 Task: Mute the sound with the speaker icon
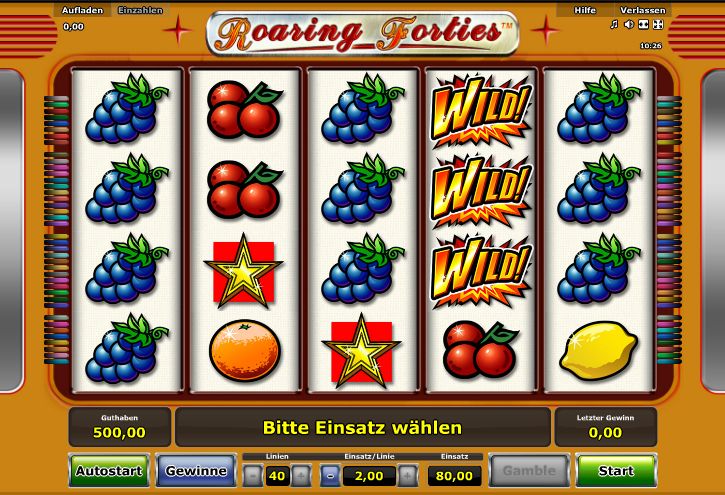click(x=628, y=24)
